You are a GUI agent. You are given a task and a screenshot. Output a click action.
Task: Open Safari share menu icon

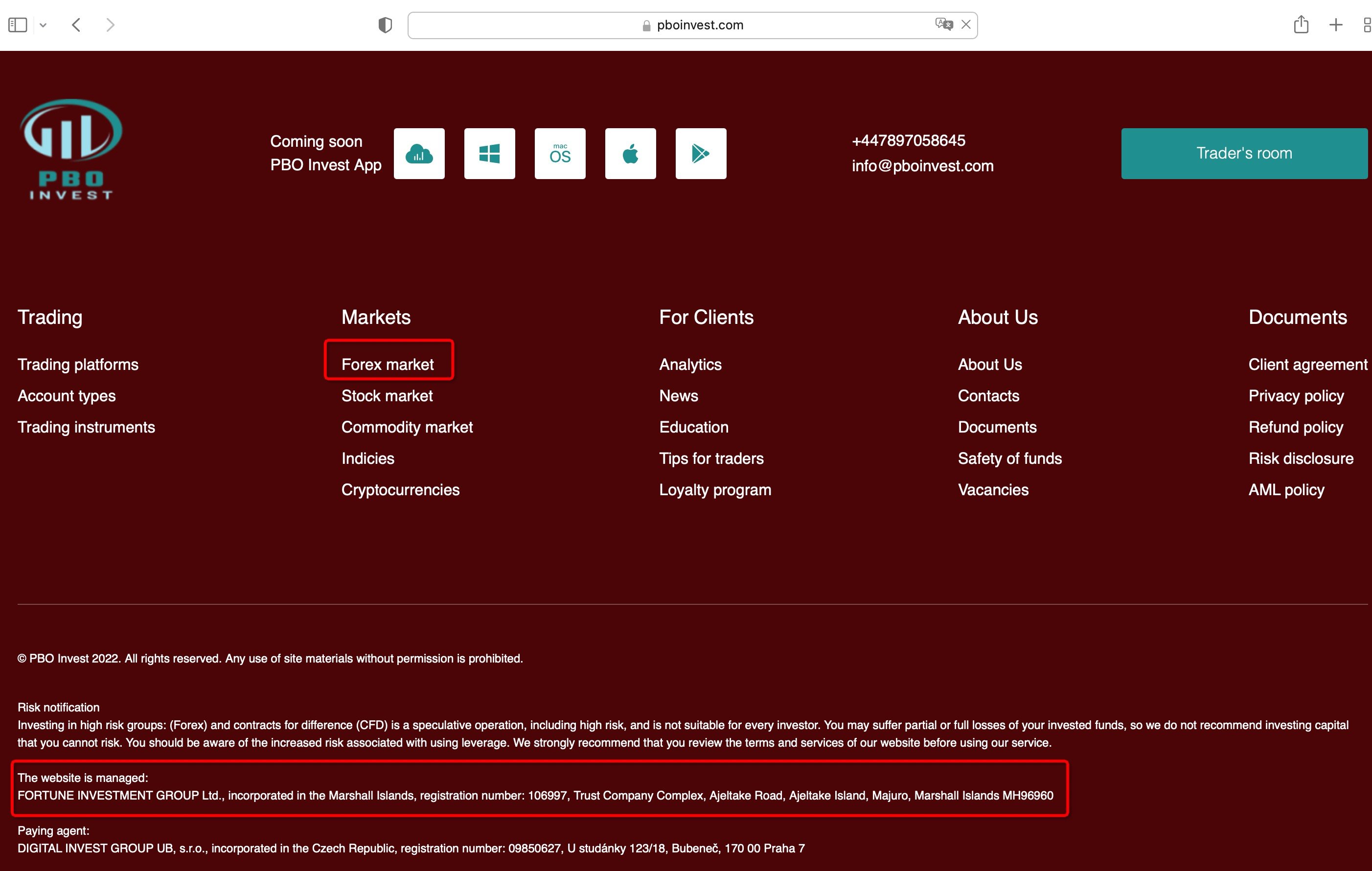[1301, 25]
